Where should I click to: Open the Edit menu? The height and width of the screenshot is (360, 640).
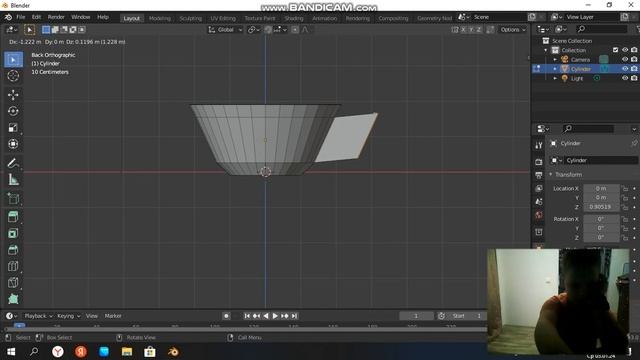point(36,17)
